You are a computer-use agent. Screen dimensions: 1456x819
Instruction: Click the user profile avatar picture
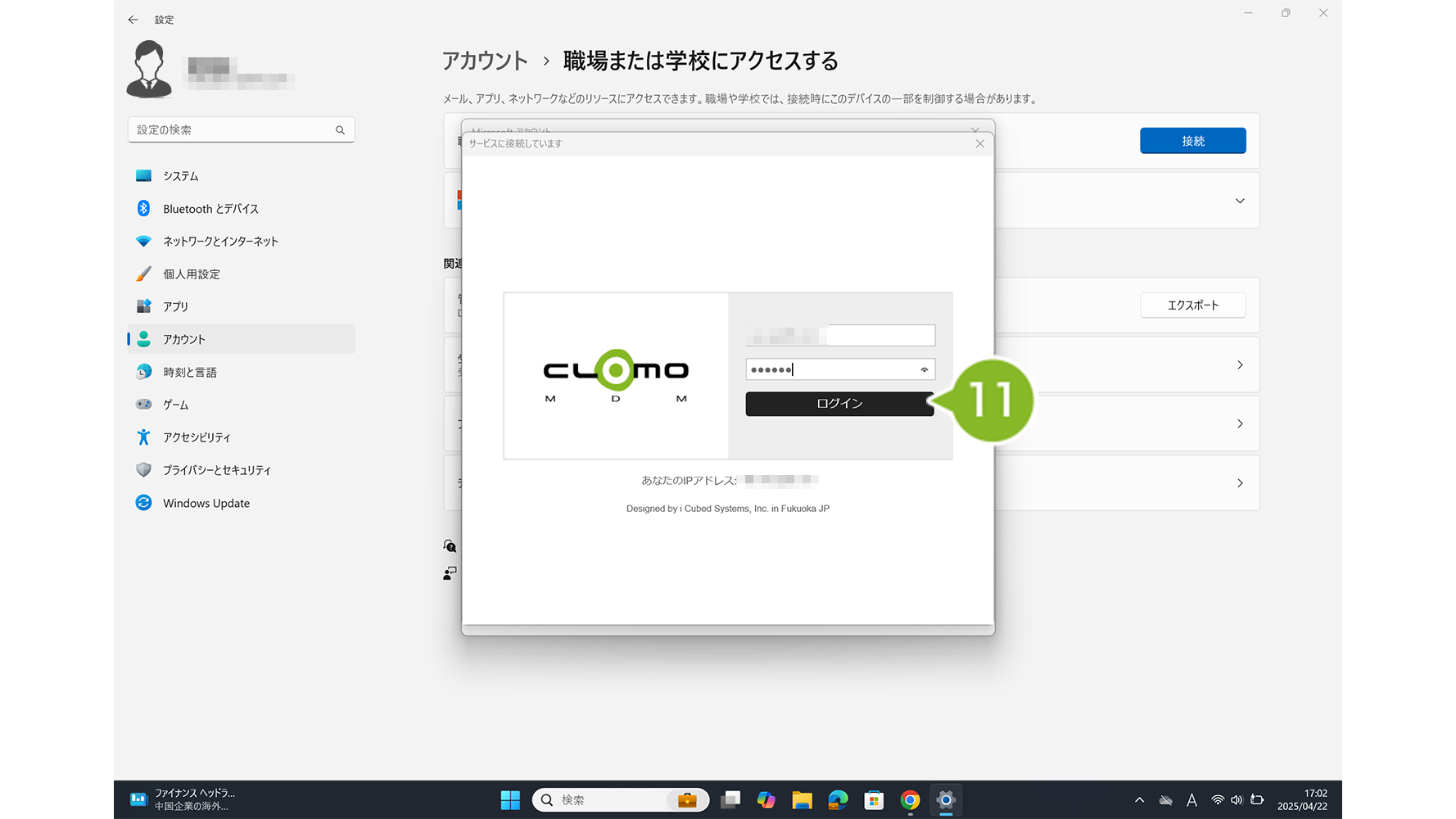[x=149, y=70]
